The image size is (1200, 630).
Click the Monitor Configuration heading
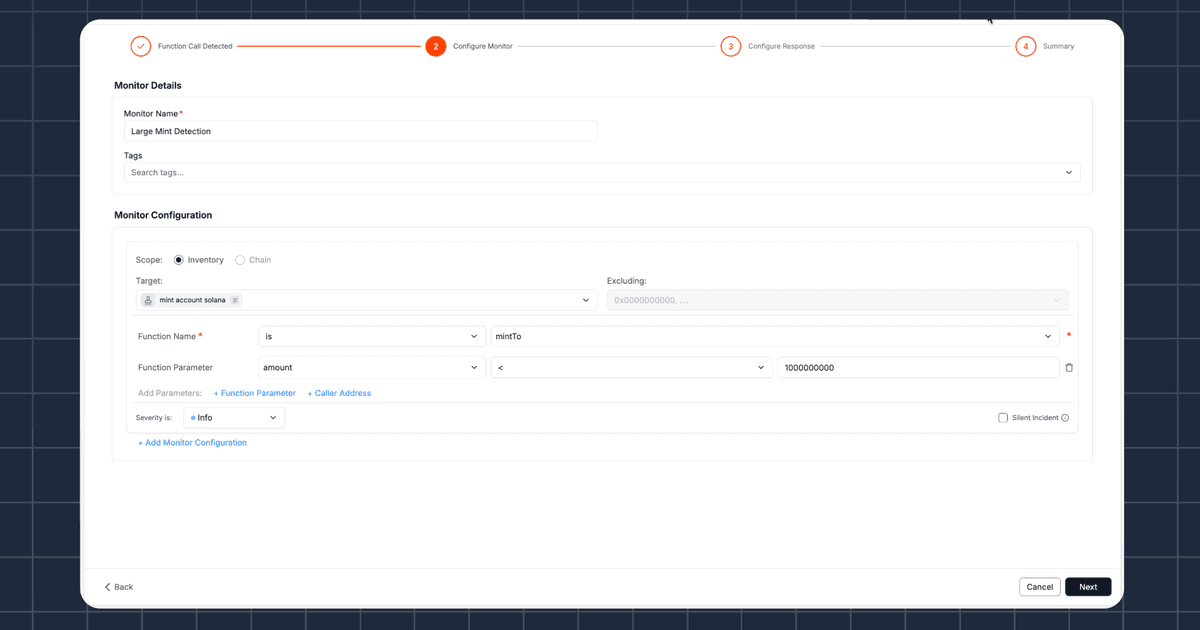pos(163,215)
